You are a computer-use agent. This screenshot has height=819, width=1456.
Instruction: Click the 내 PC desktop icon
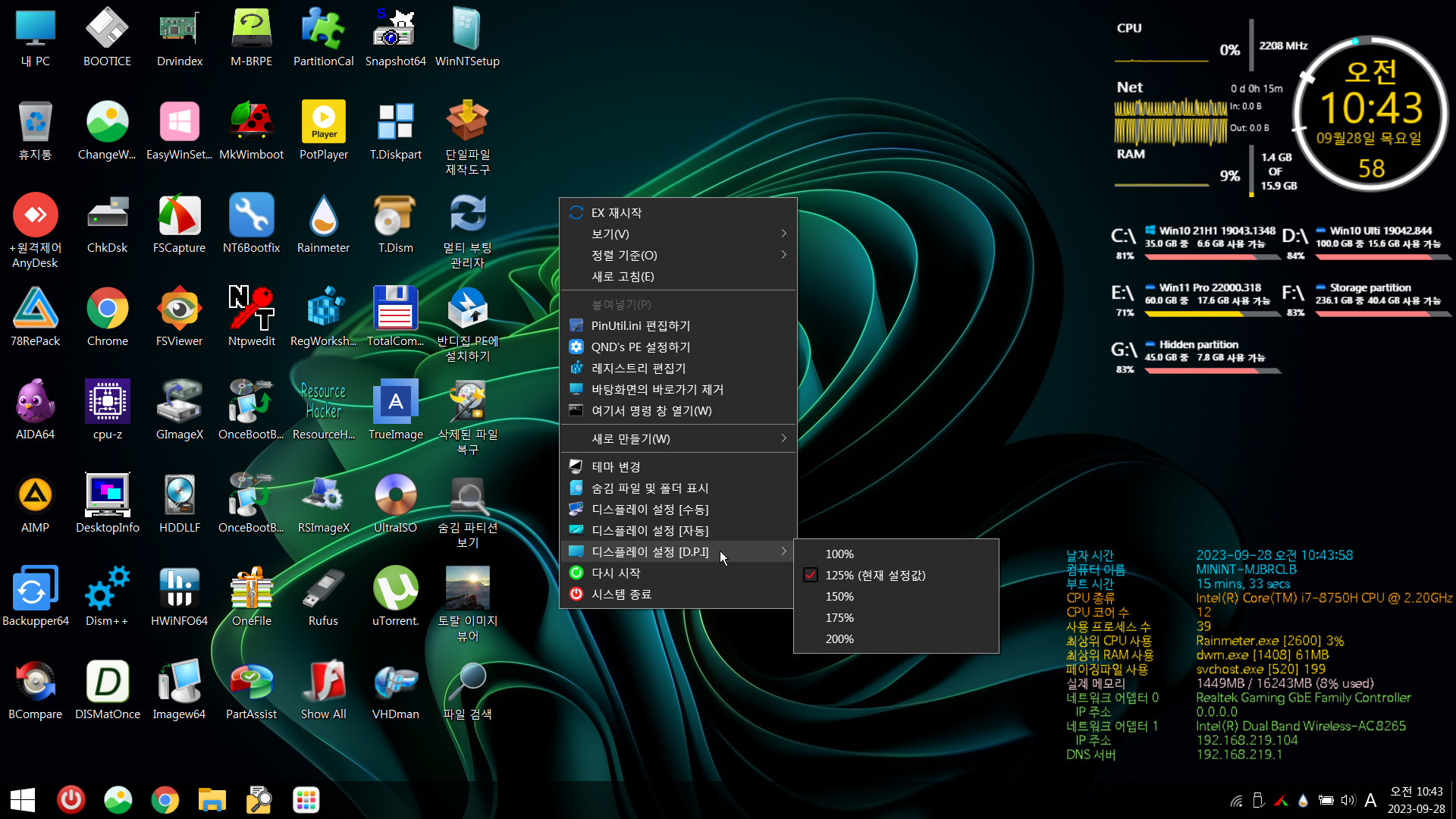[x=35, y=36]
